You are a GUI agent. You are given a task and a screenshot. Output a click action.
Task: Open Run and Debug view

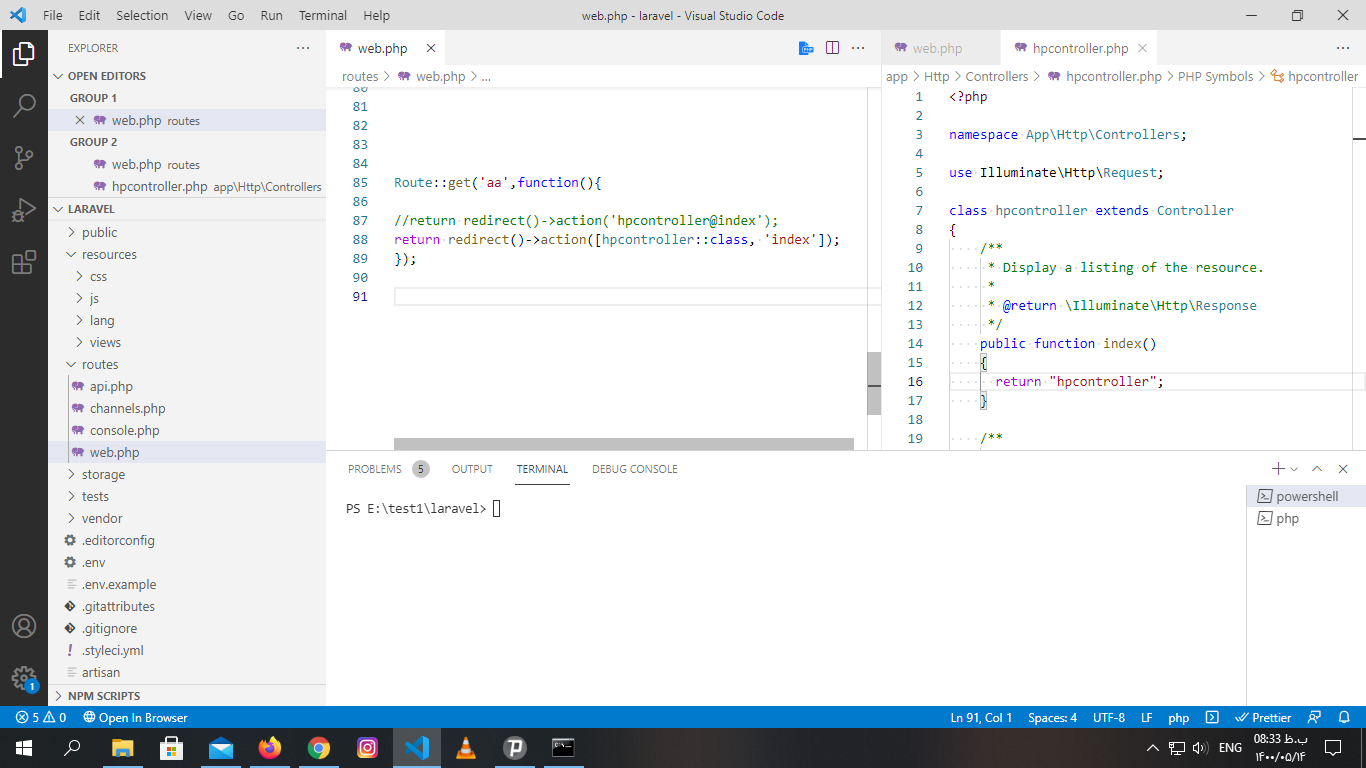(24, 211)
